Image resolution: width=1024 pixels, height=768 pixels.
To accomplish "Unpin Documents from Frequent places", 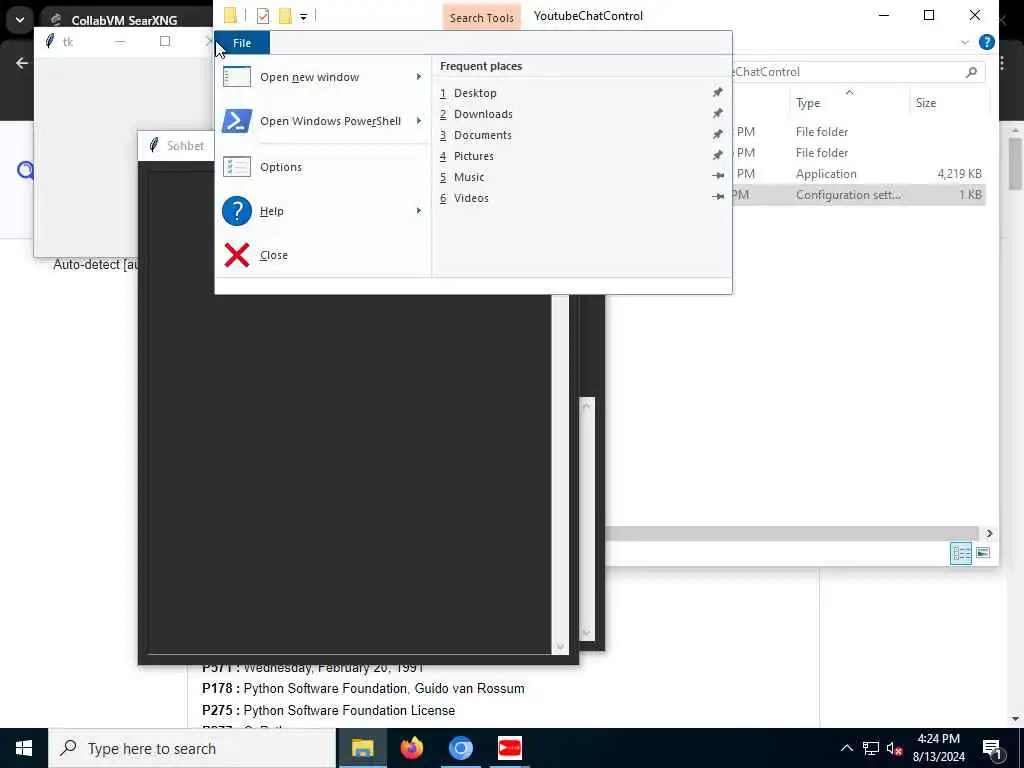I will tap(718, 135).
